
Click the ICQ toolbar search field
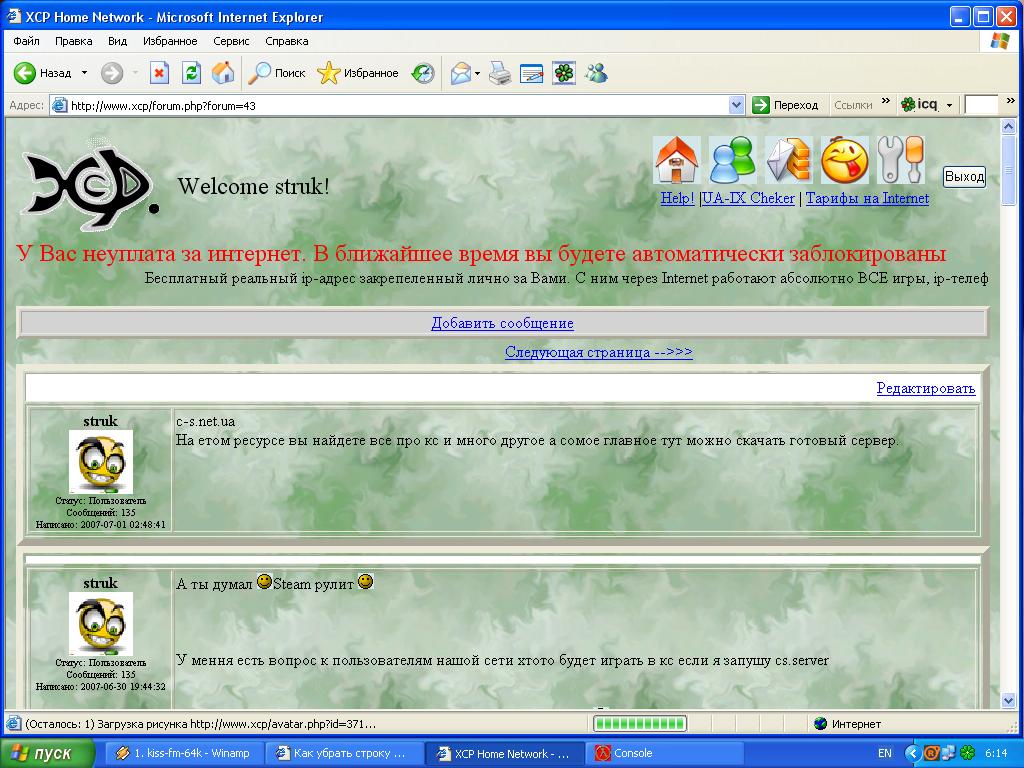[981, 105]
